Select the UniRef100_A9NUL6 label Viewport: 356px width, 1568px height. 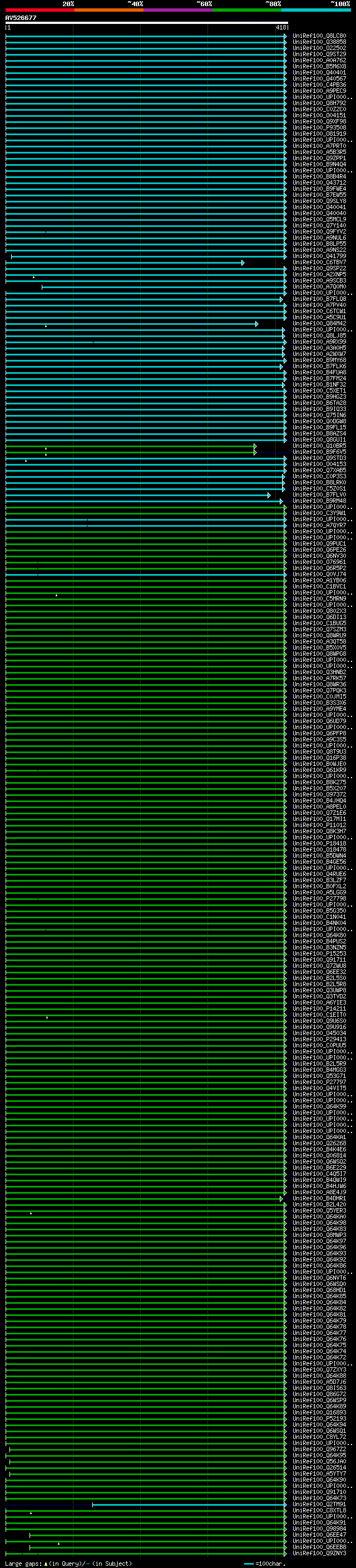(x=319, y=238)
